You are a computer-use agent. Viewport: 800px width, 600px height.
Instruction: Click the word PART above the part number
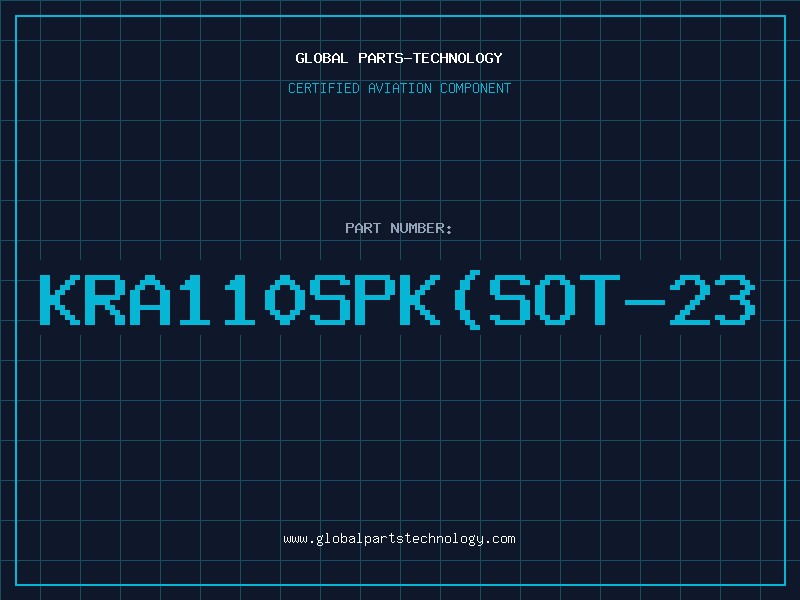point(363,228)
